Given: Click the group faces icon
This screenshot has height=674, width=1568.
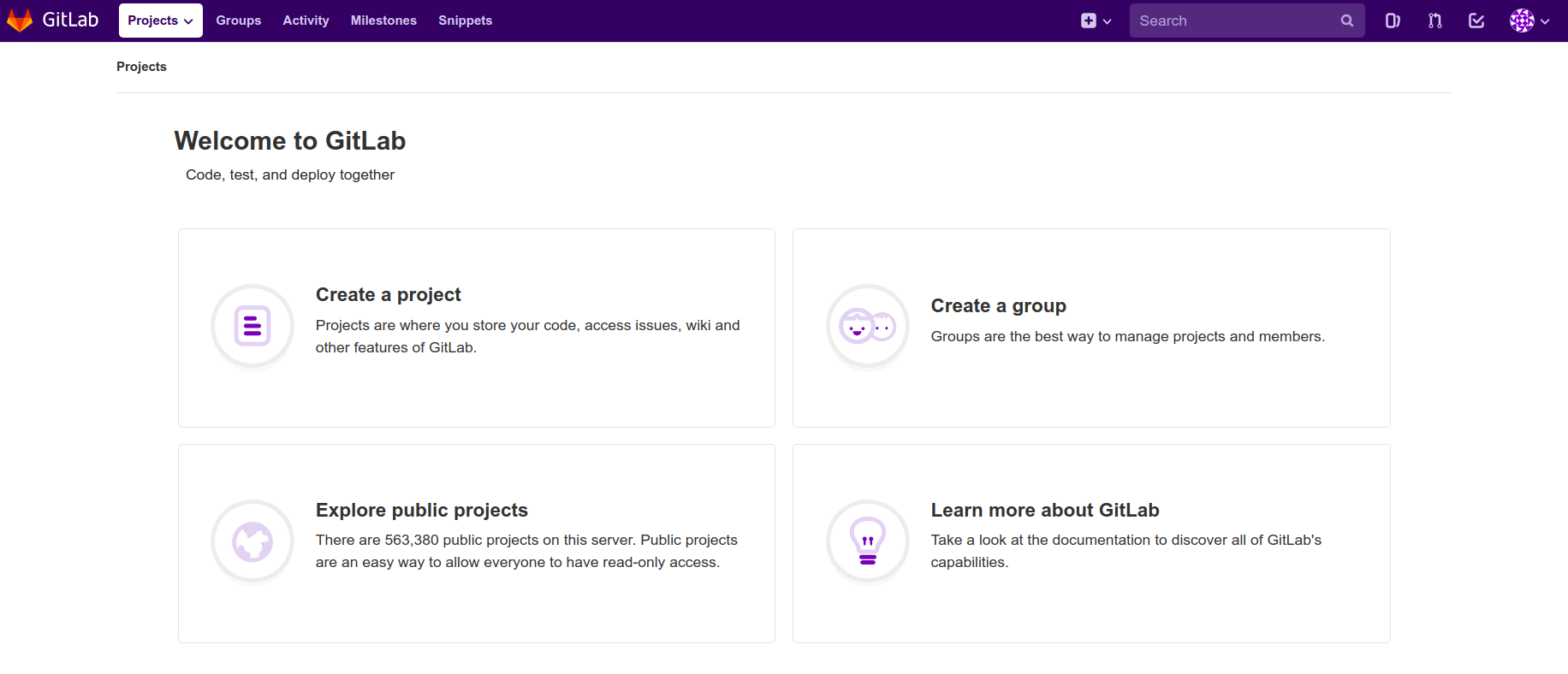Looking at the screenshot, I should pyautogui.click(x=868, y=326).
